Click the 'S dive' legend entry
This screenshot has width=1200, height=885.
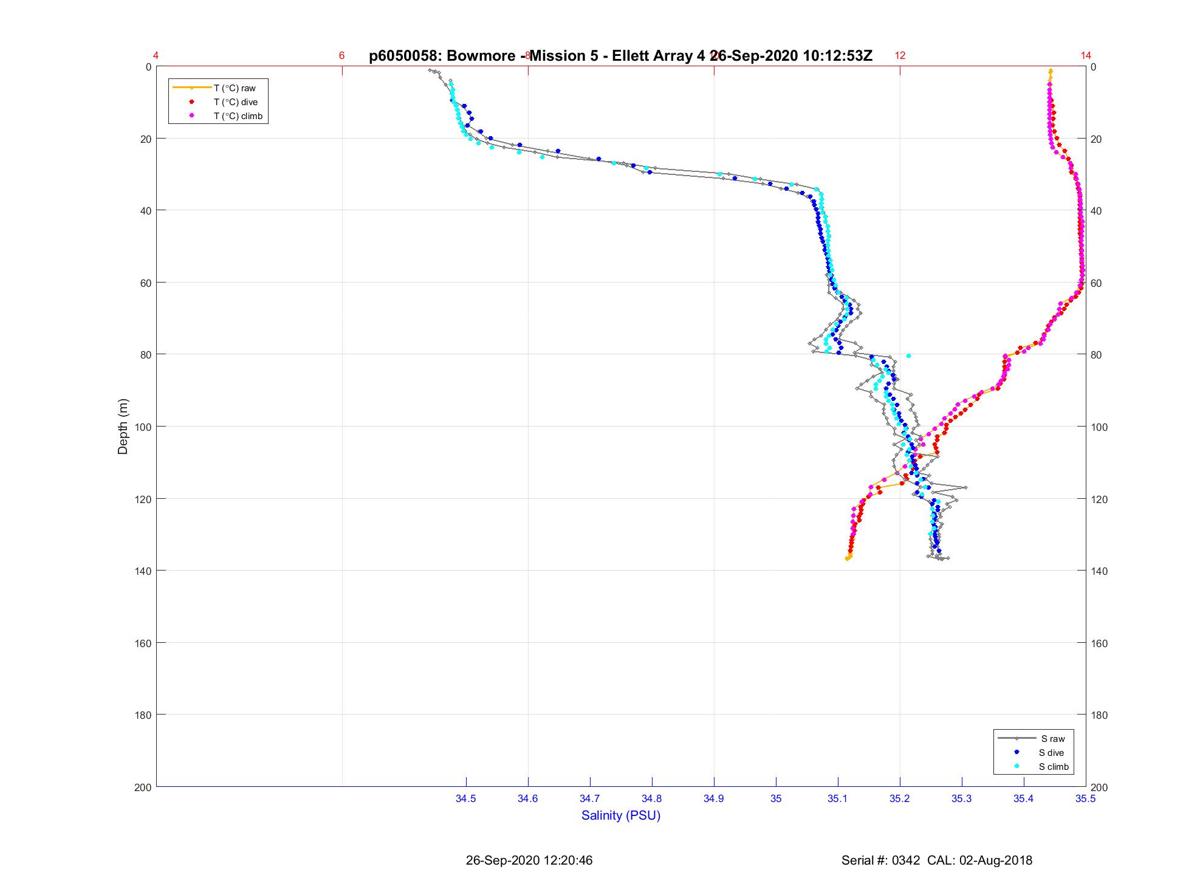(1053, 752)
